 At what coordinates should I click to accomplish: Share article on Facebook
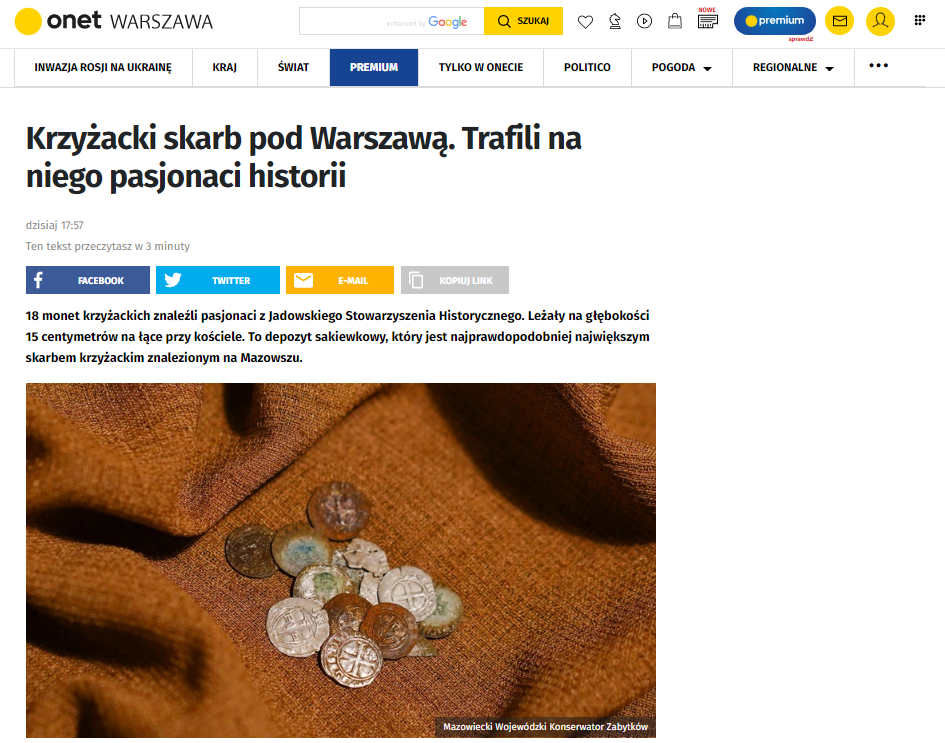pyautogui.click(x=88, y=280)
